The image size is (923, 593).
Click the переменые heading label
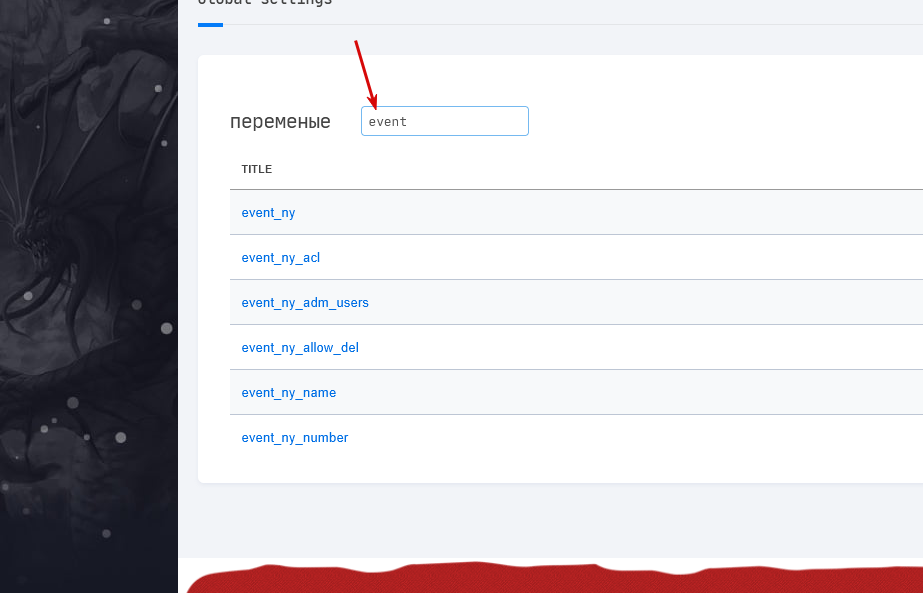click(x=280, y=122)
